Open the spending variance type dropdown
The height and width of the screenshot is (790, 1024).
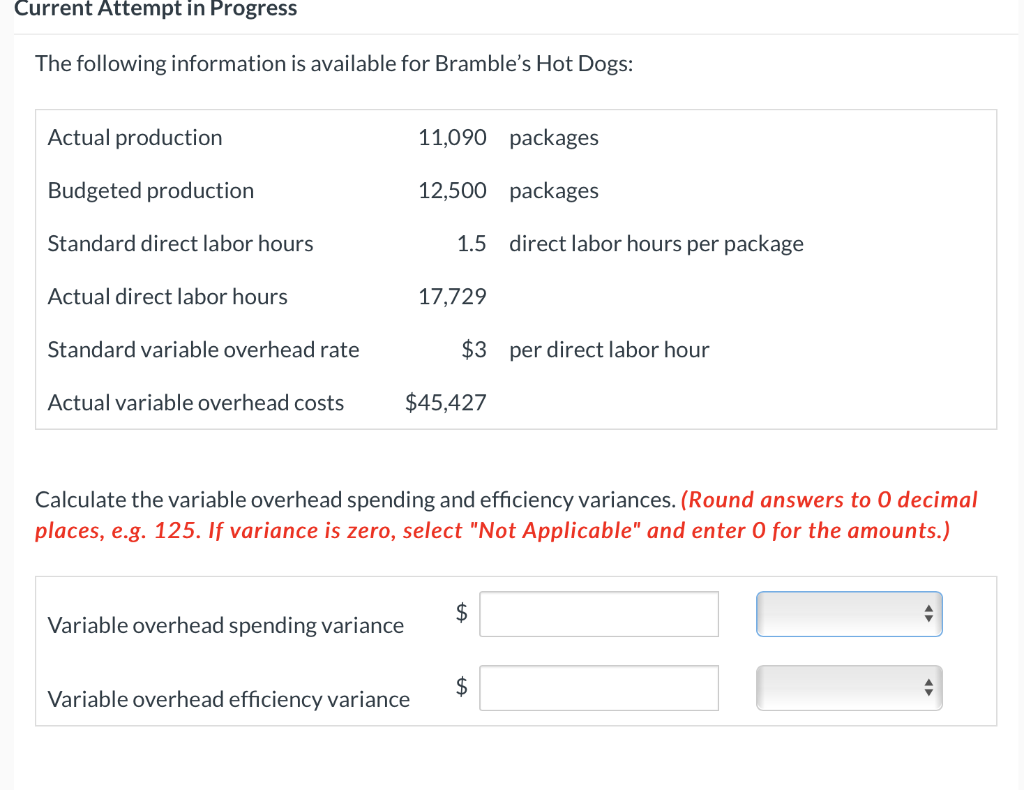pos(849,614)
